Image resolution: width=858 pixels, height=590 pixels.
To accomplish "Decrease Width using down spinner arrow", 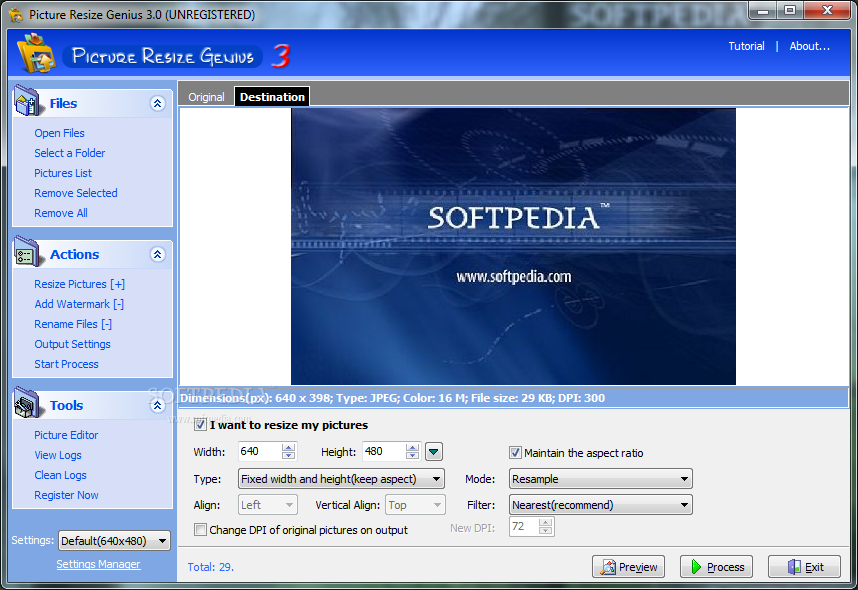I will click(288, 456).
